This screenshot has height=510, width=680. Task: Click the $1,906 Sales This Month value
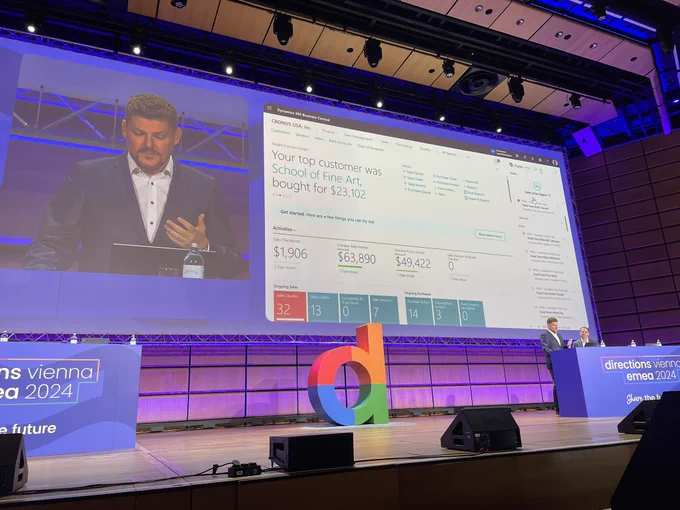click(290, 253)
